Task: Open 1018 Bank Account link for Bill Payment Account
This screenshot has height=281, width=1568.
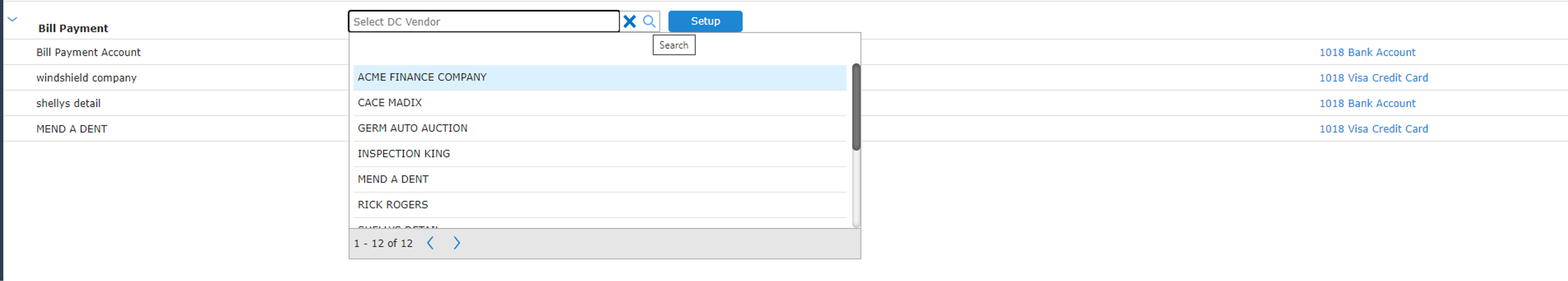Action: (1367, 52)
